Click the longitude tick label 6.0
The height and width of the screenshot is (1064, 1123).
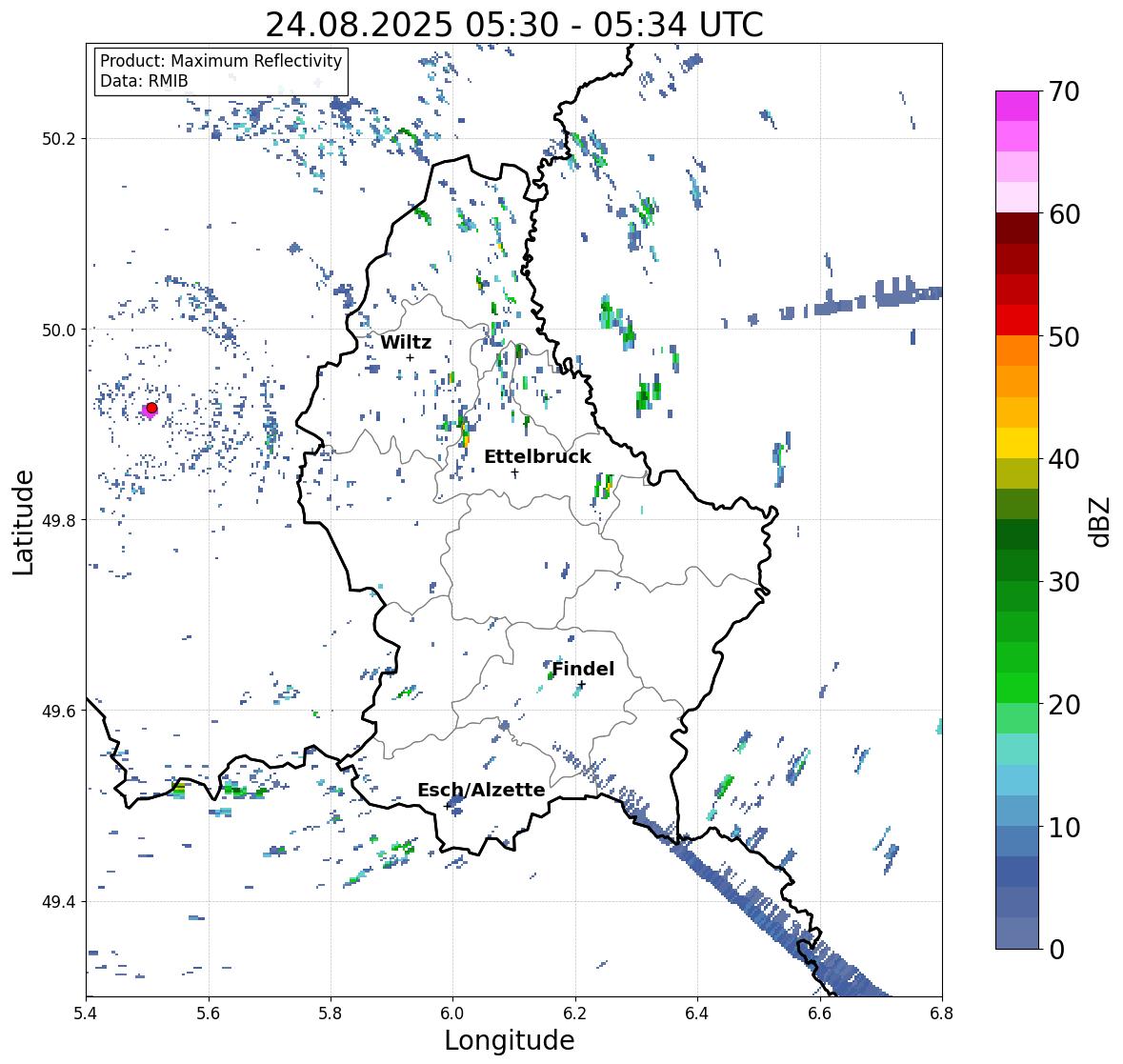pyautogui.click(x=452, y=1014)
